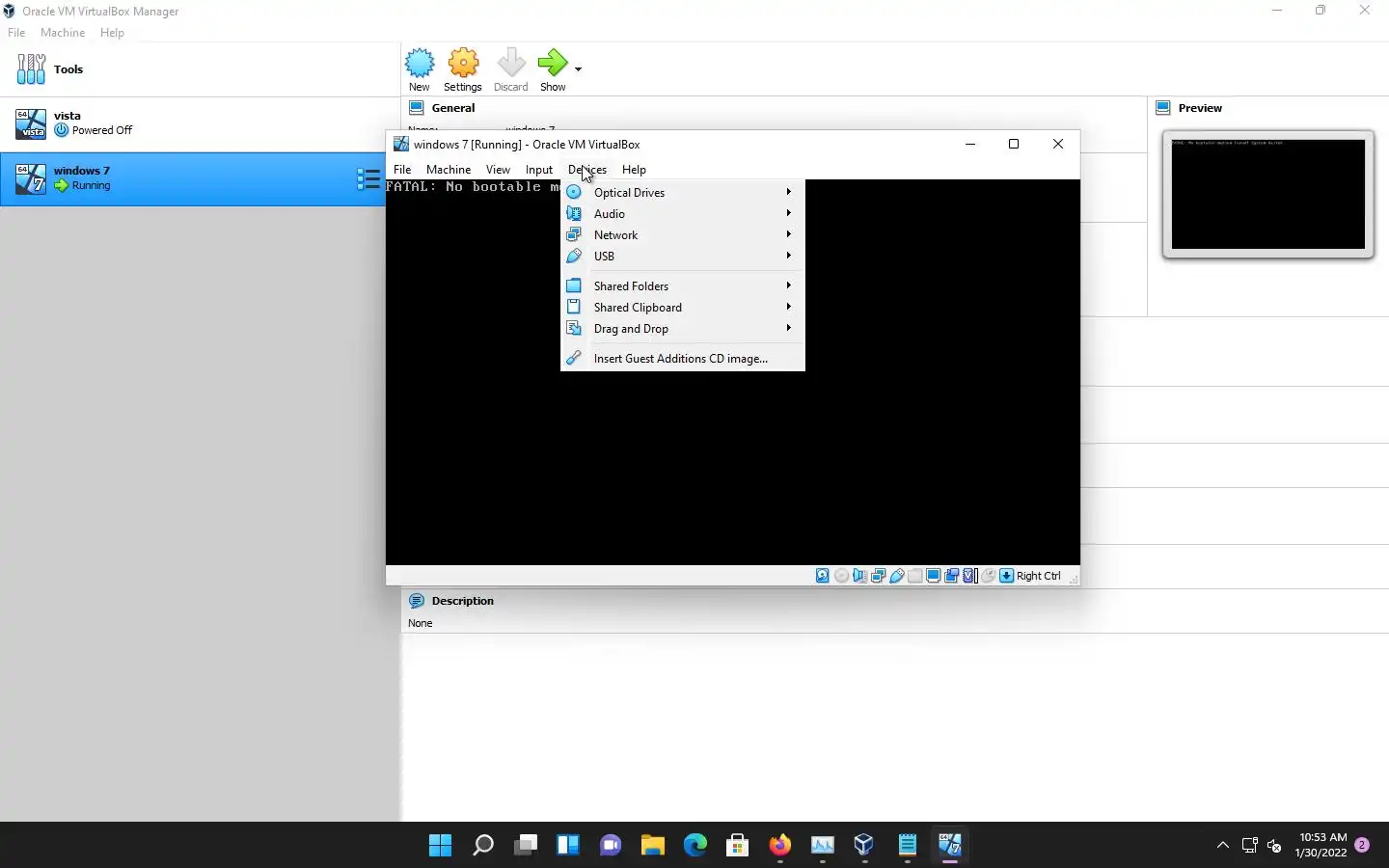Open the View menu in VM window

pyautogui.click(x=498, y=170)
